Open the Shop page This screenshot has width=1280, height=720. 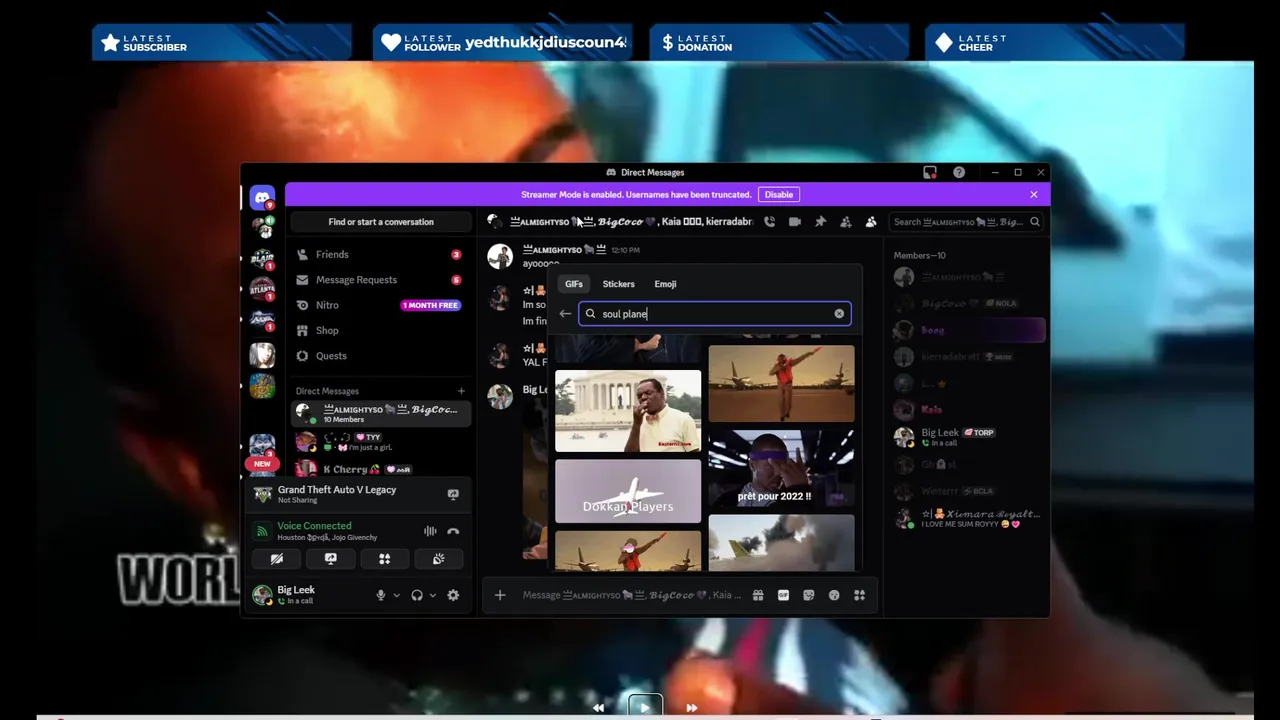pyautogui.click(x=380, y=330)
